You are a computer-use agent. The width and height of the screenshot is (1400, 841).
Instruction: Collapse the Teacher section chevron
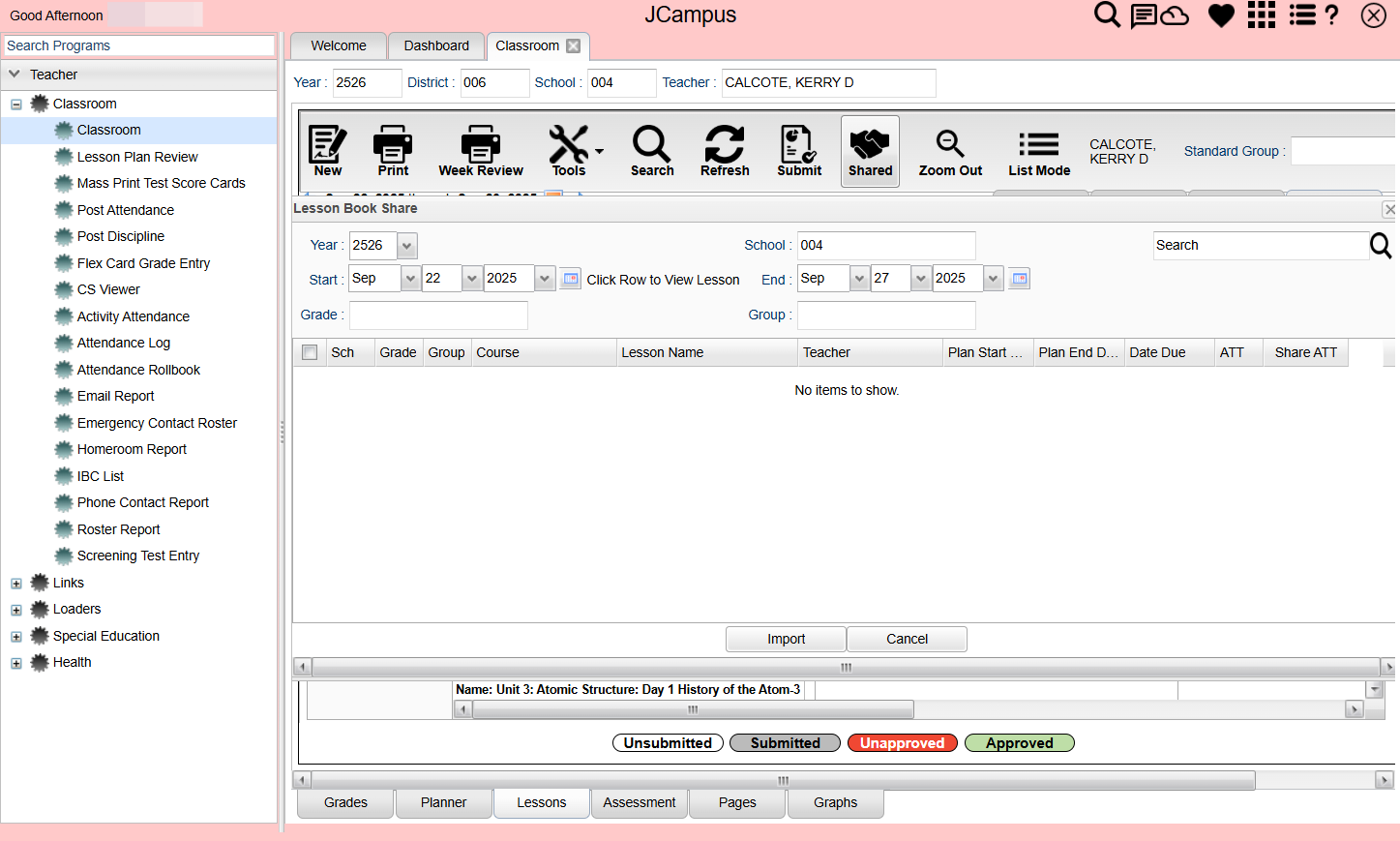(x=15, y=74)
